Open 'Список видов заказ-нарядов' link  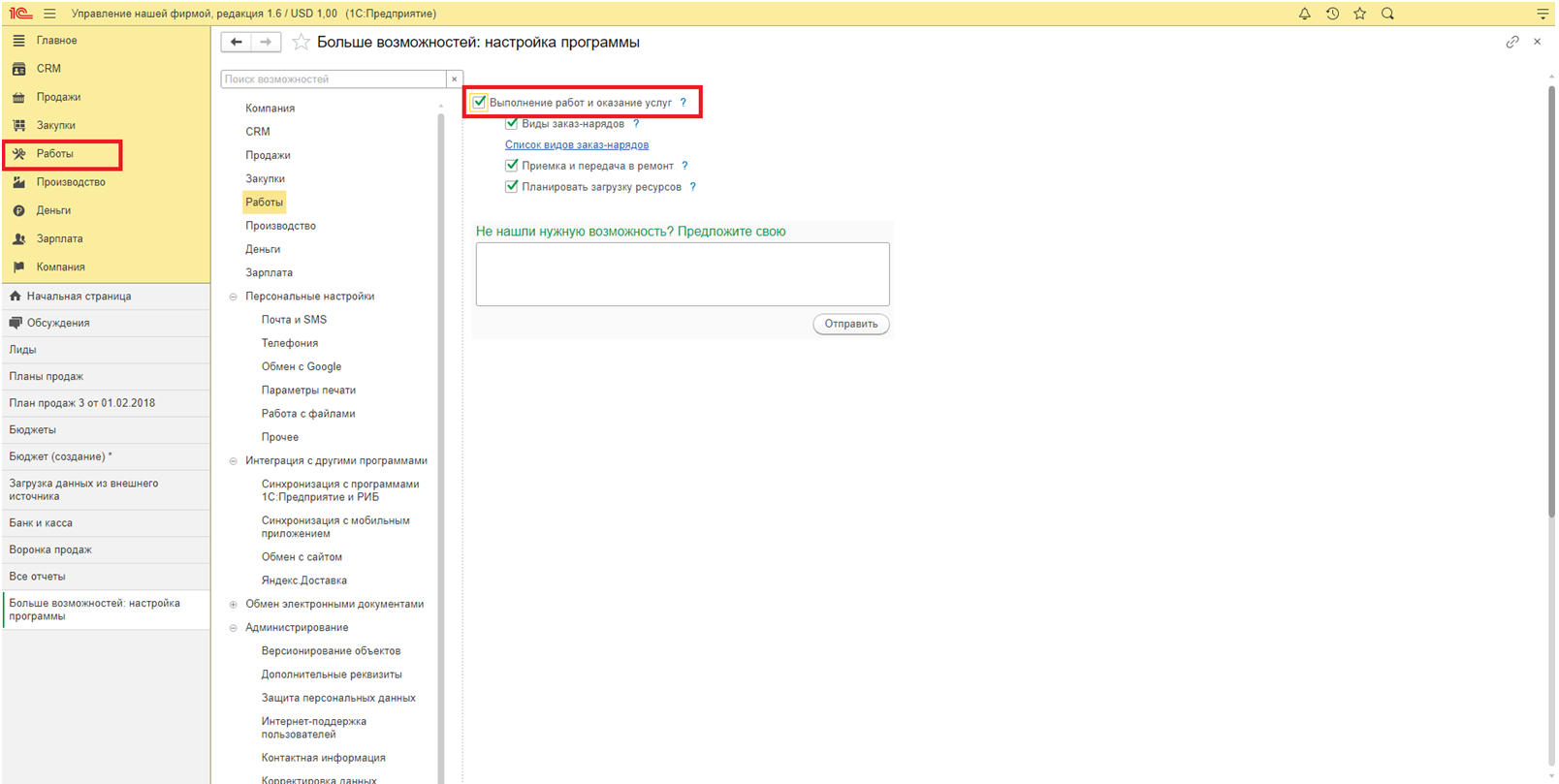pyautogui.click(x=576, y=144)
